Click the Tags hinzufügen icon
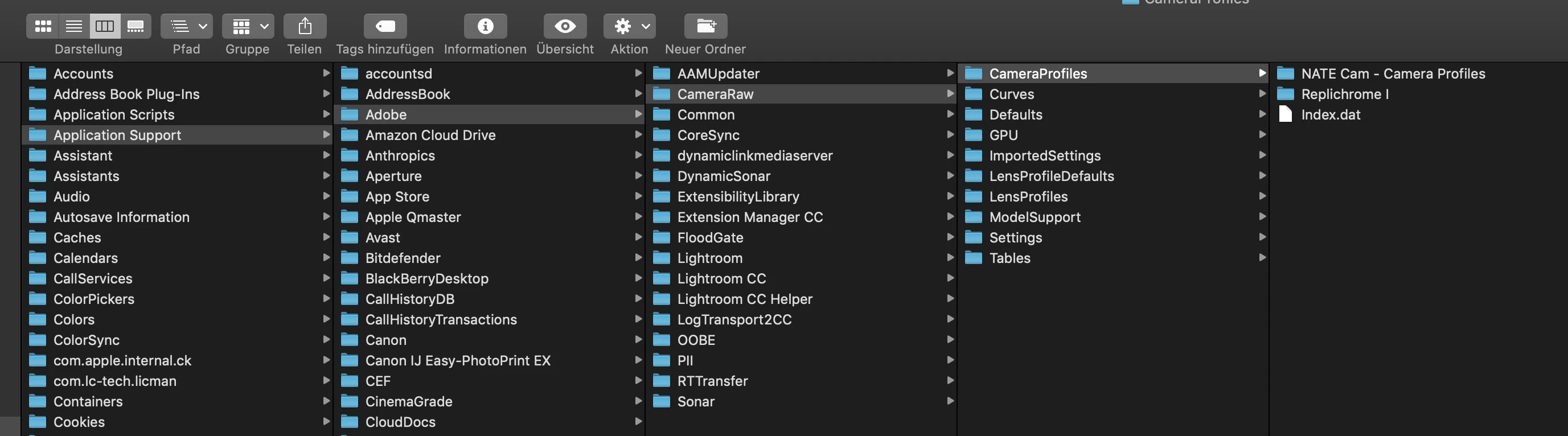This screenshot has width=1568, height=436. click(x=385, y=26)
